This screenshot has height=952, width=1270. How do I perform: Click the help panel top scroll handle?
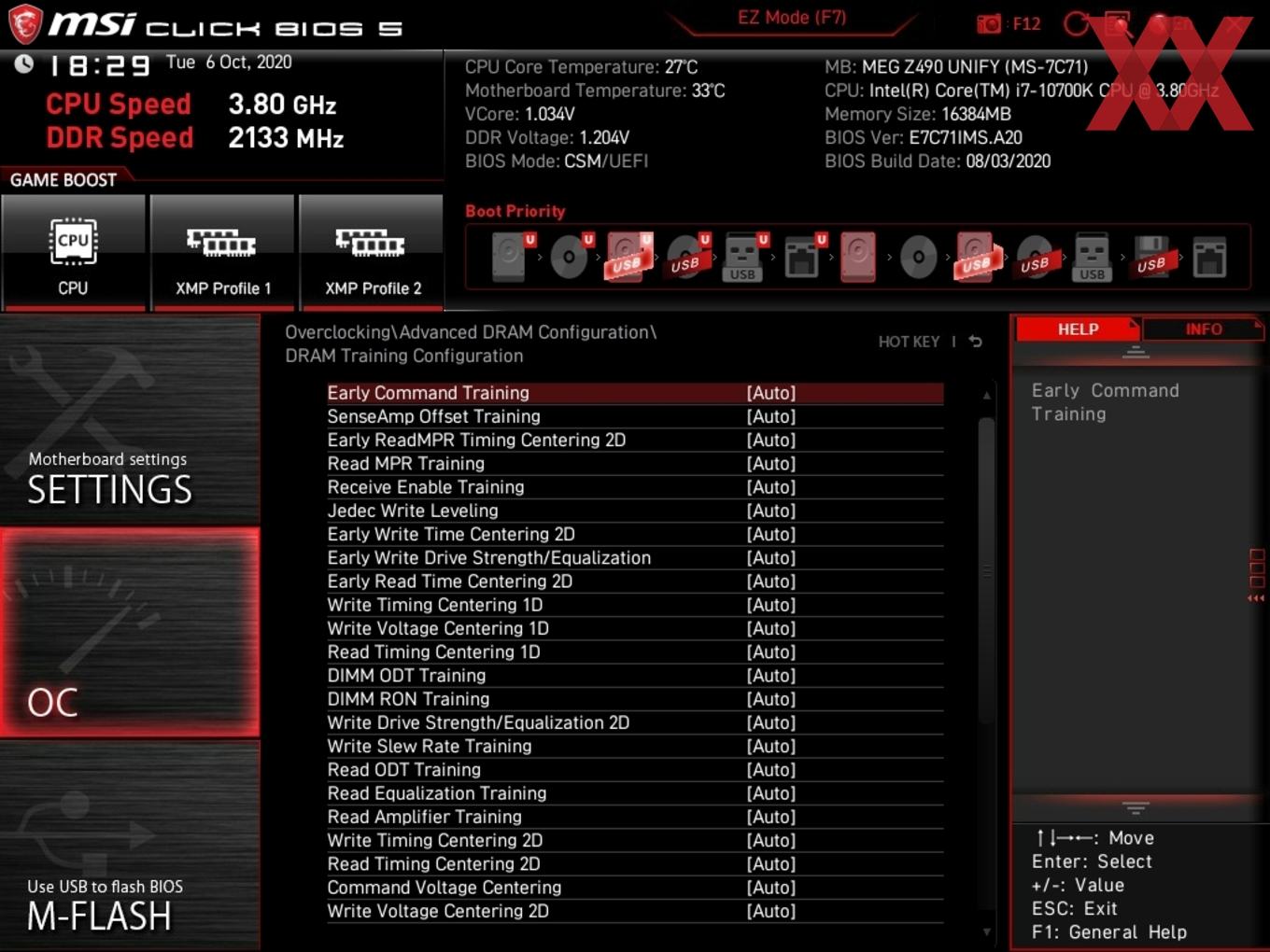point(1136,352)
